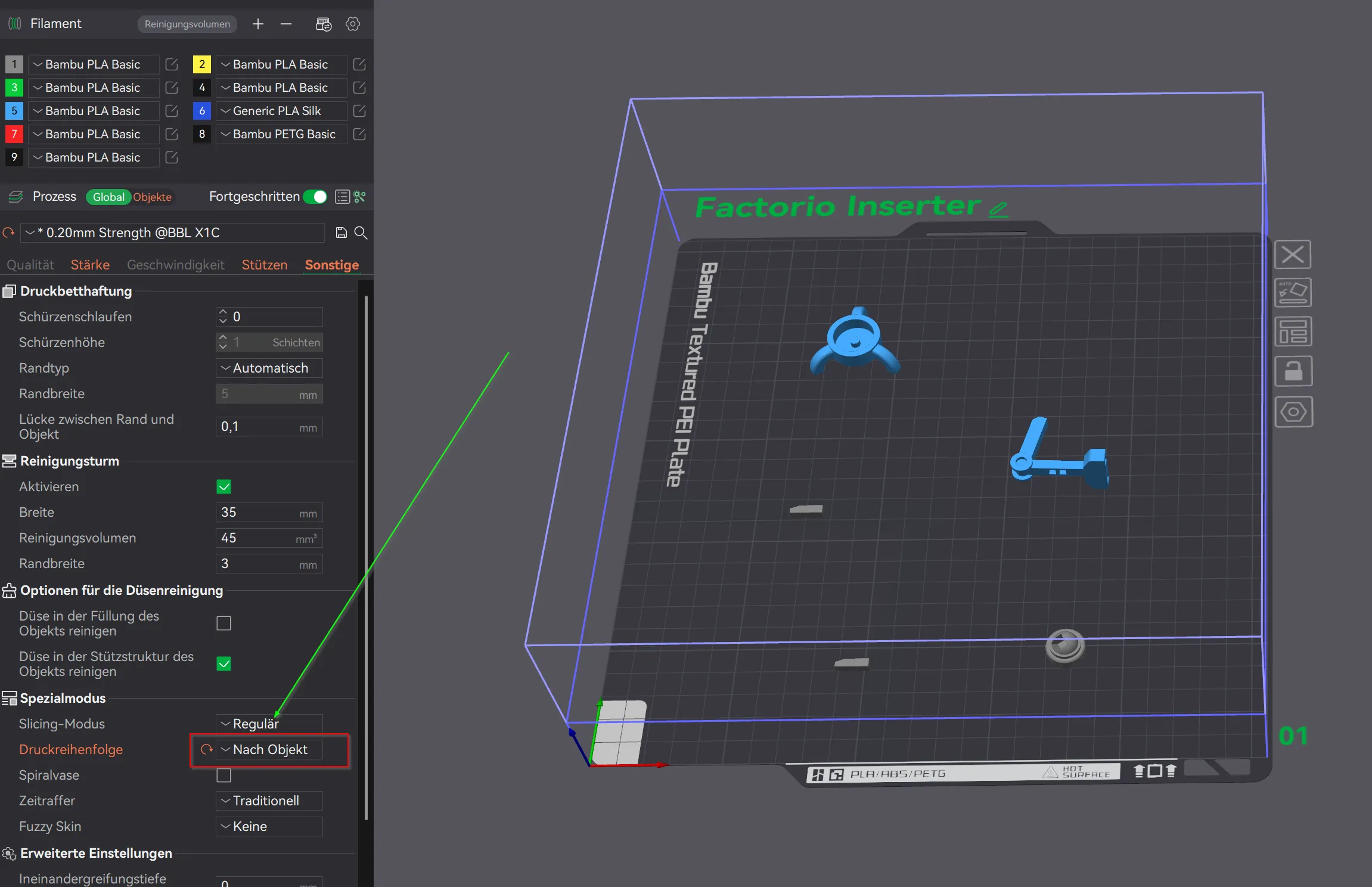Edit filament 5 Bambu PLA Basic preset
Image resolution: width=1372 pixels, height=887 pixels.
click(172, 111)
